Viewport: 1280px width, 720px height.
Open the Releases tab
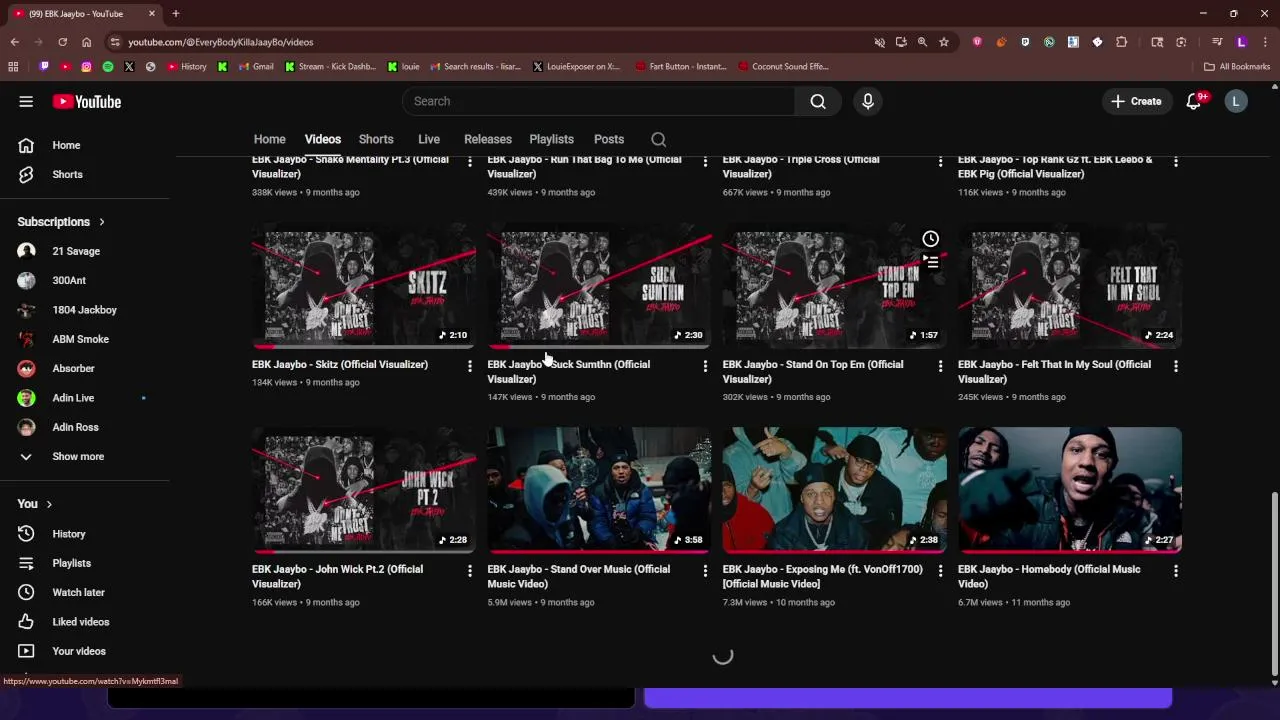[488, 139]
